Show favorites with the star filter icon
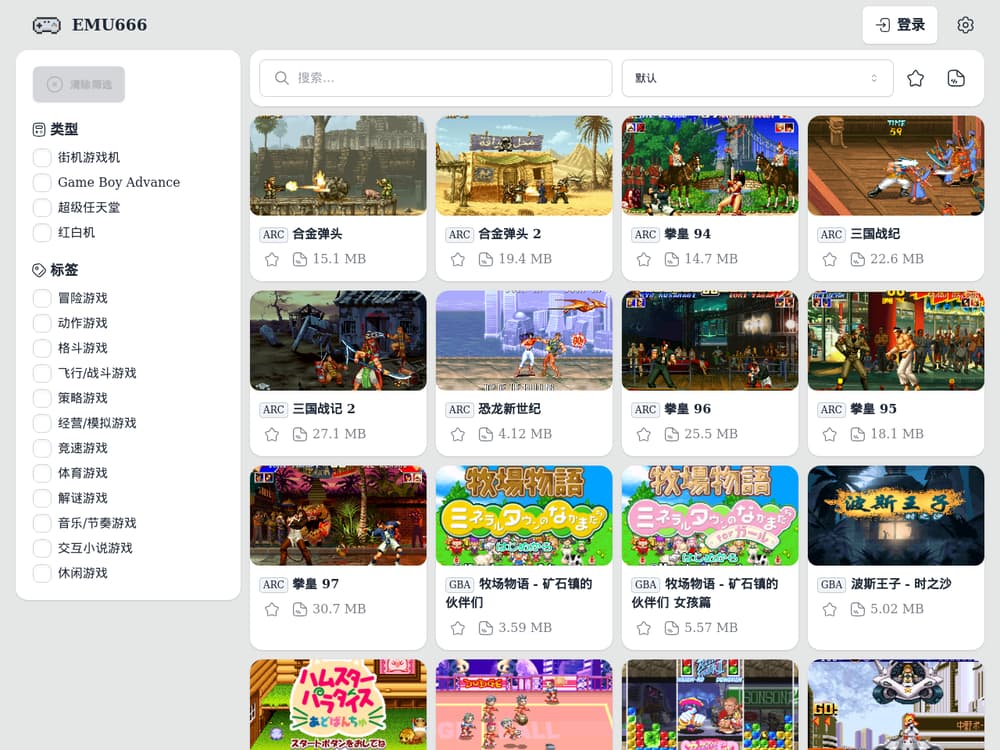The height and width of the screenshot is (750, 1000). (915, 78)
